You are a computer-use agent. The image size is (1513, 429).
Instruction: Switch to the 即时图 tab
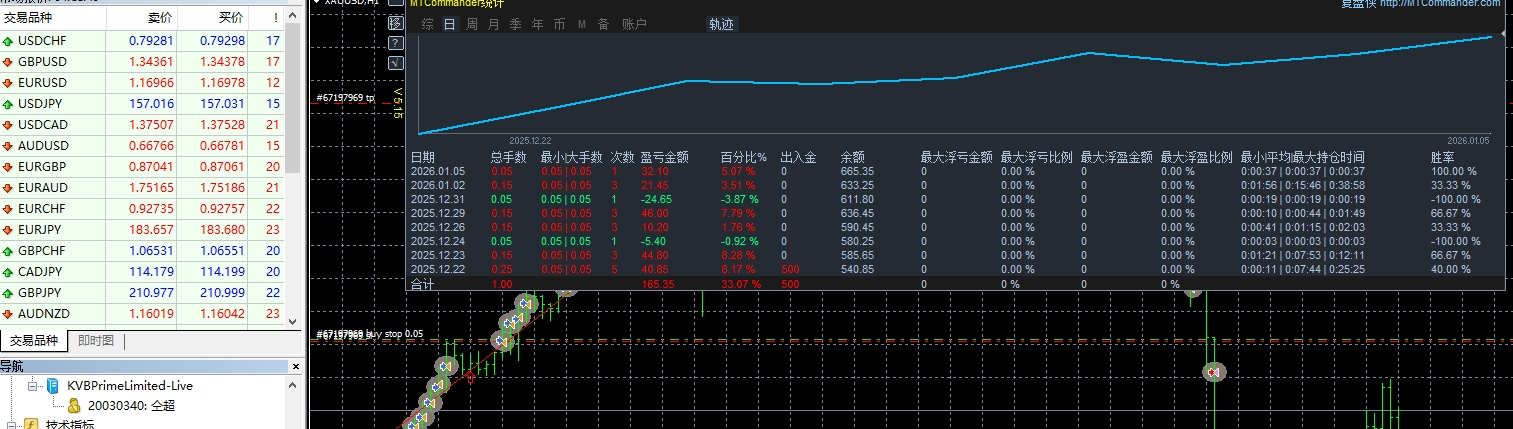[96, 341]
